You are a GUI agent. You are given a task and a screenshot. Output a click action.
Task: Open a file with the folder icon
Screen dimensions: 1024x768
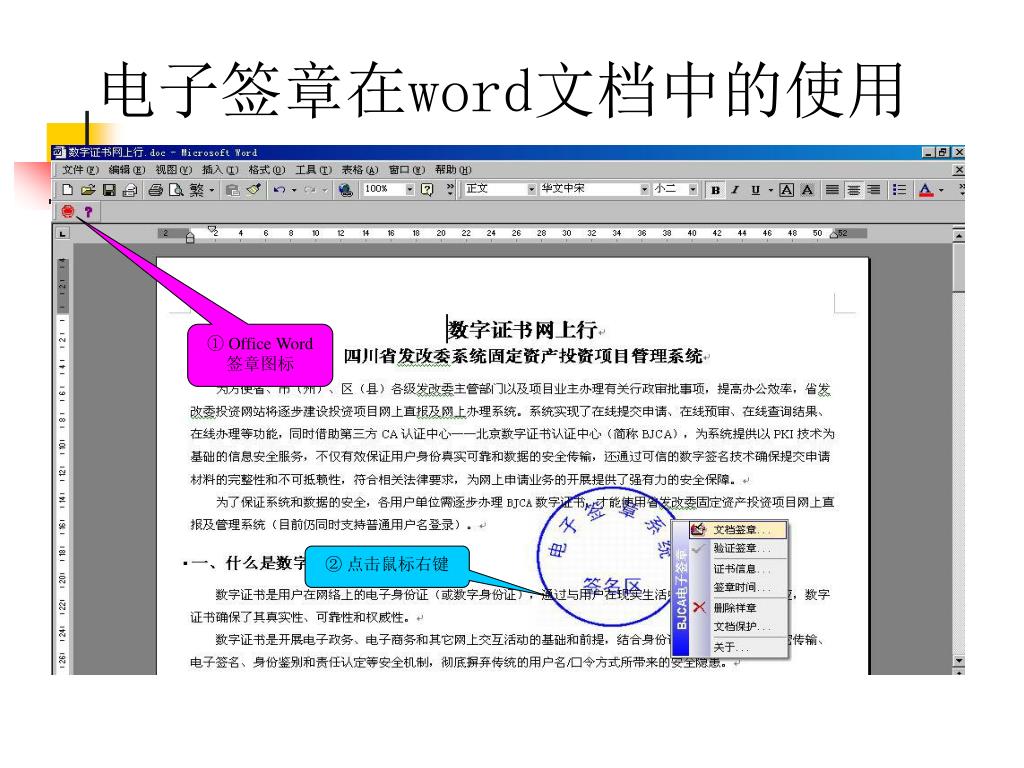pyautogui.click(x=88, y=190)
